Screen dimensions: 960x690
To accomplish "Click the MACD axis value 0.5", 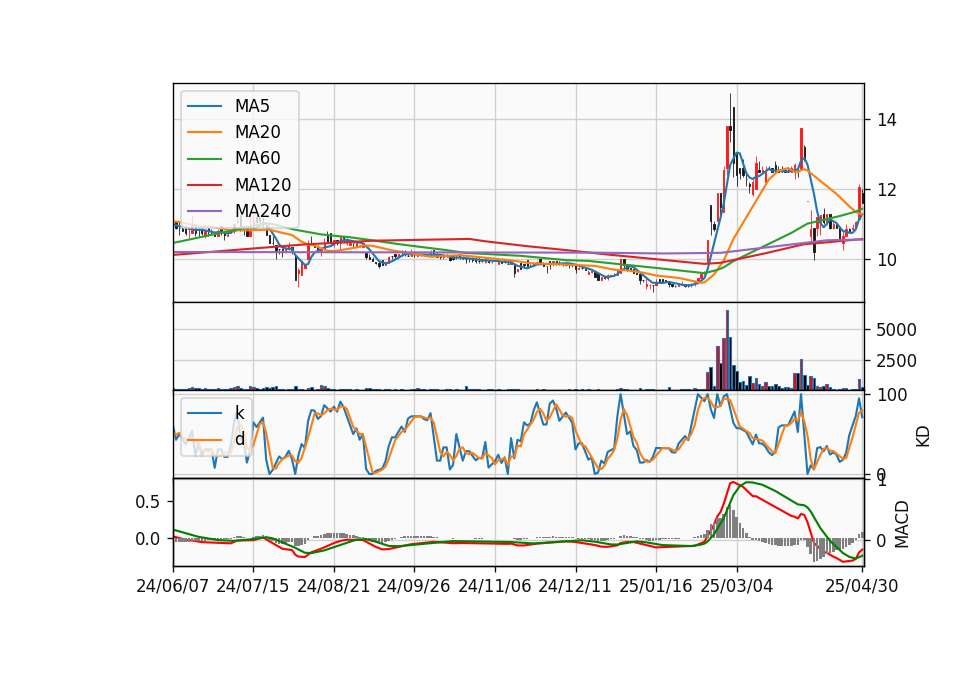I will tap(147, 502).
